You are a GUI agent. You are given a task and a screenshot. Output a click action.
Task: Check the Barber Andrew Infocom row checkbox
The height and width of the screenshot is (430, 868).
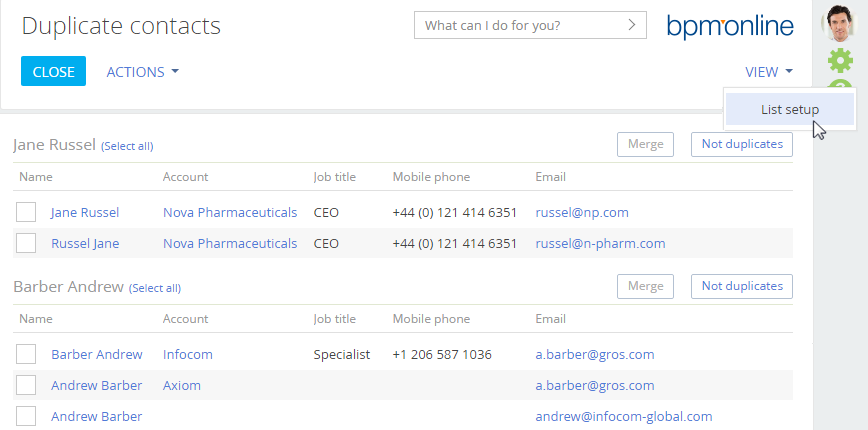(x=27, y=354)
